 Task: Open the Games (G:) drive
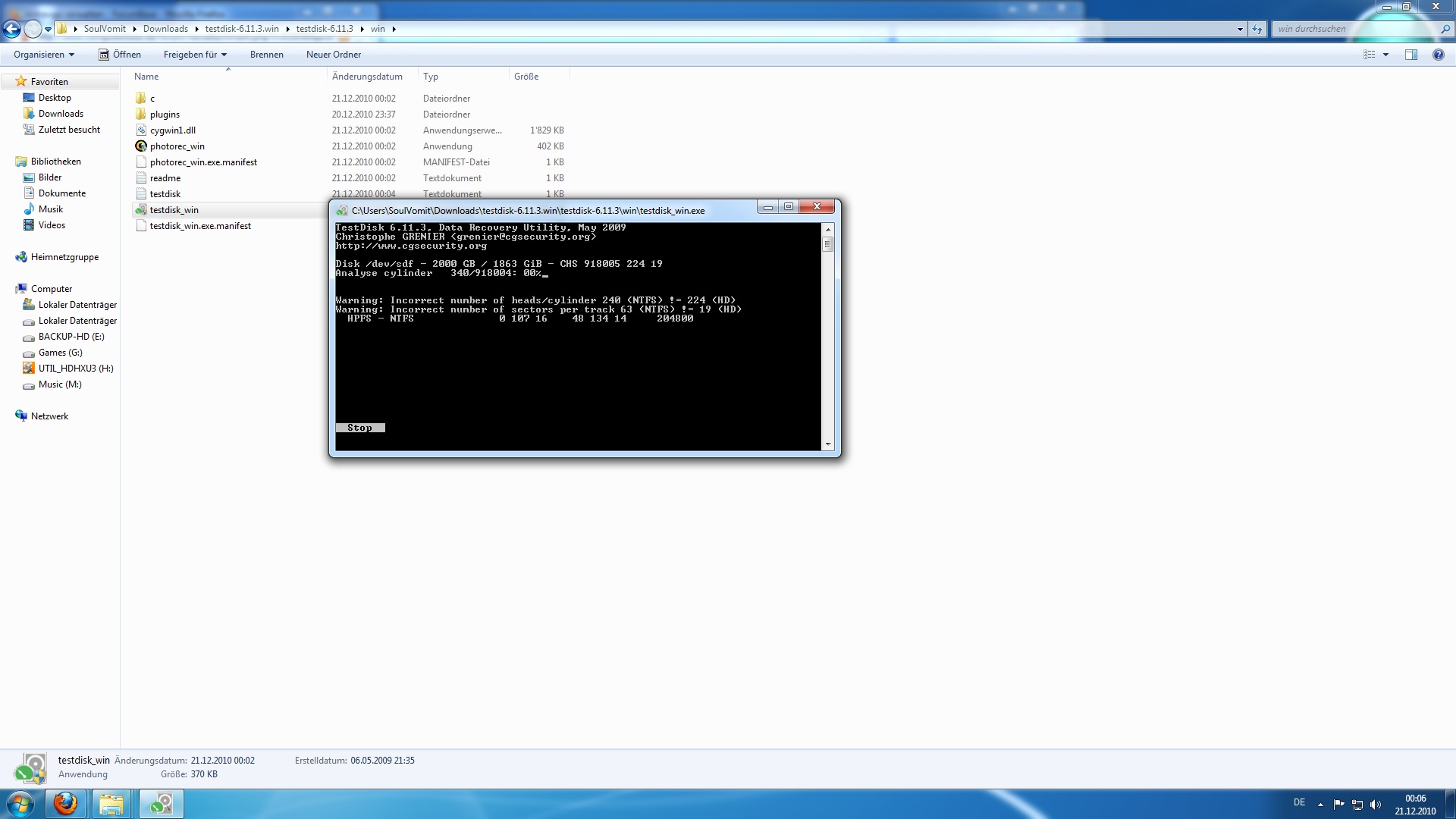tap(60, 353)
